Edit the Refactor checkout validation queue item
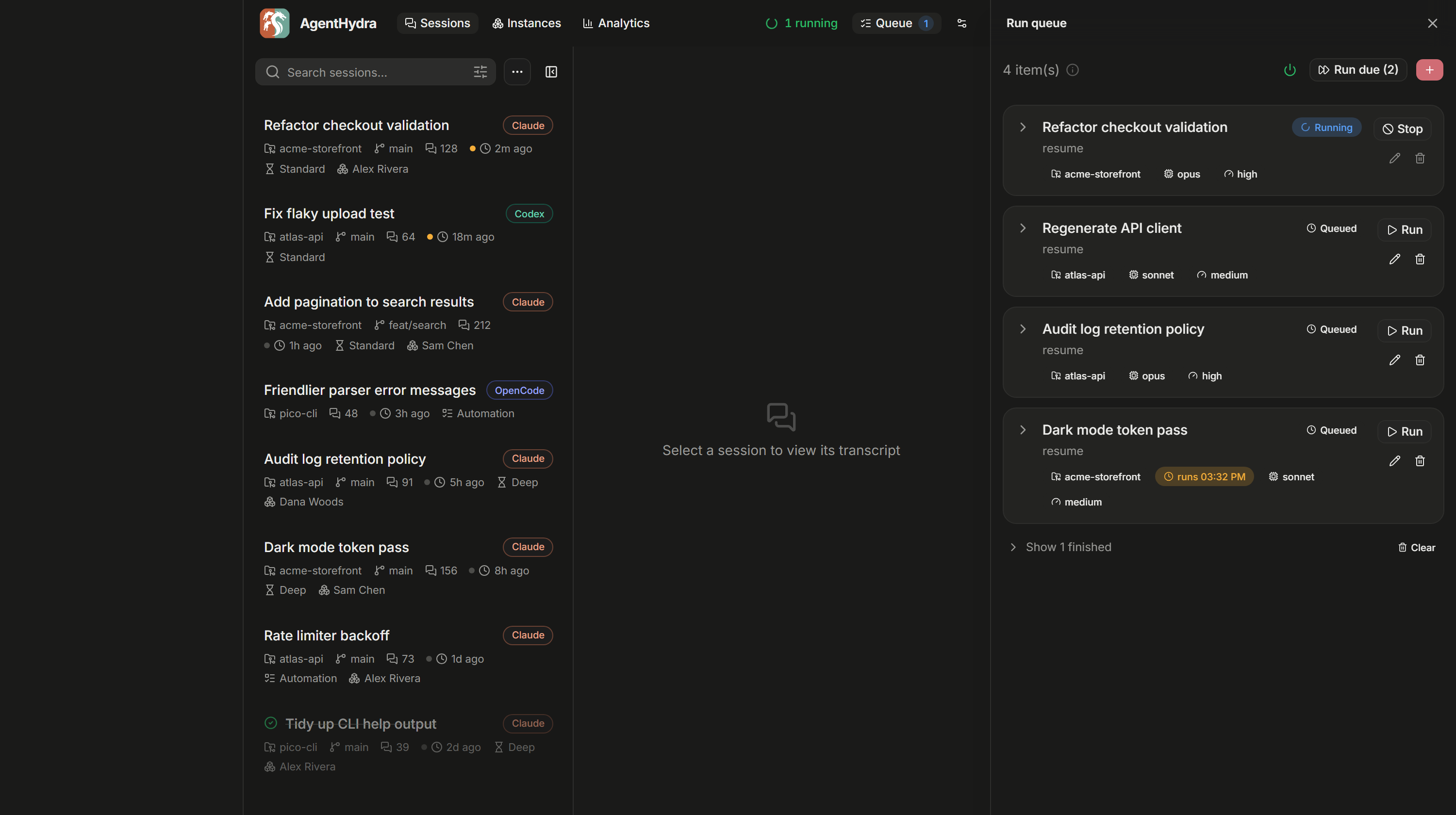The image size is (1456, 815). pos(1394,158)
